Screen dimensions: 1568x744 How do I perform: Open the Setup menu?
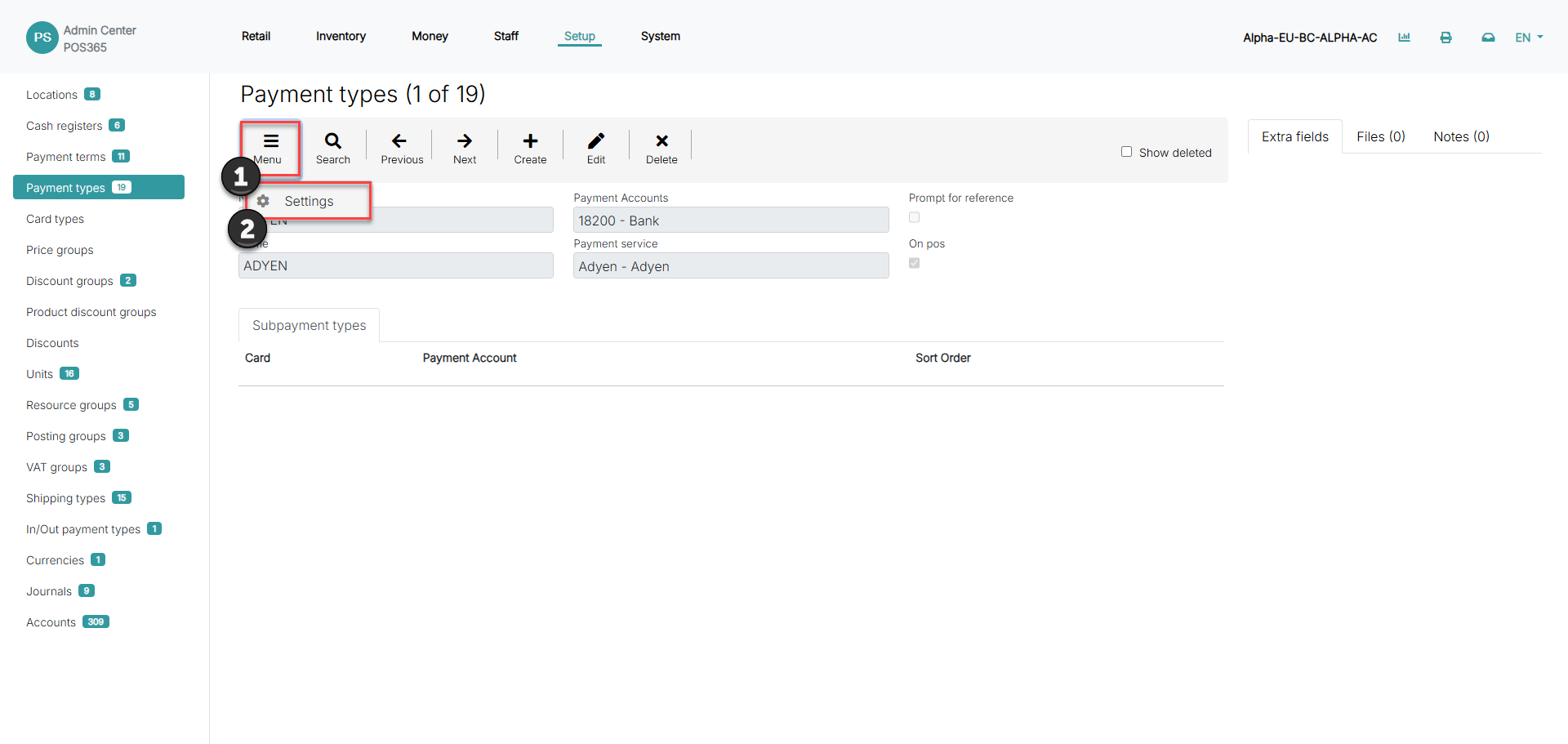coord(579,36)
